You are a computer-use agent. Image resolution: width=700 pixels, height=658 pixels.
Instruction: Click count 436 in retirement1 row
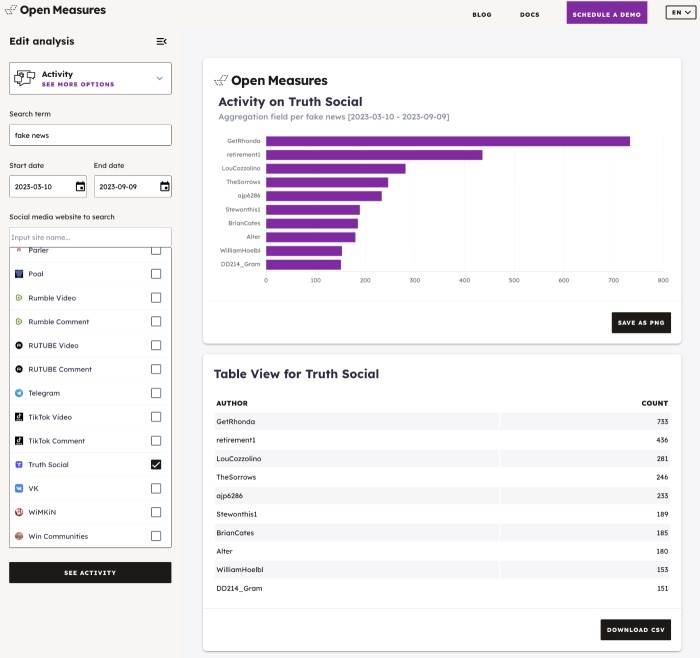[662, 440]
